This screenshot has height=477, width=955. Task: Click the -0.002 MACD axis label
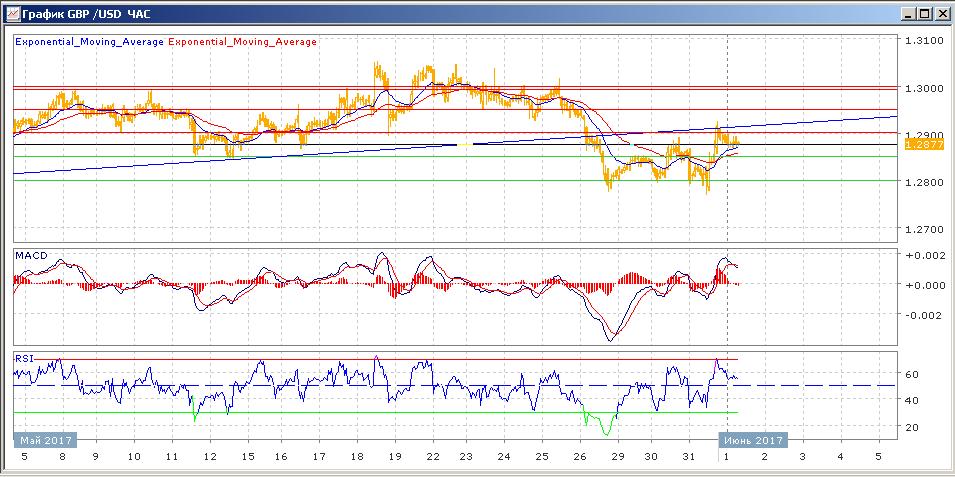pos(926,314)
